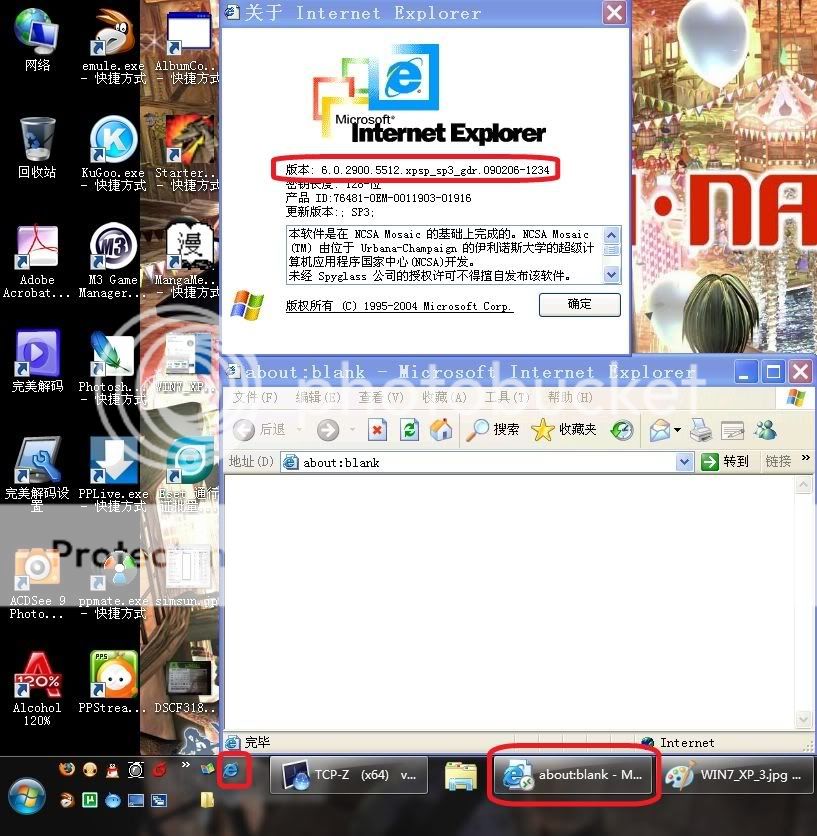Click the 转到 Go button beside address bar
Viewport: 817px width, 836px height.
pos(725,462)
